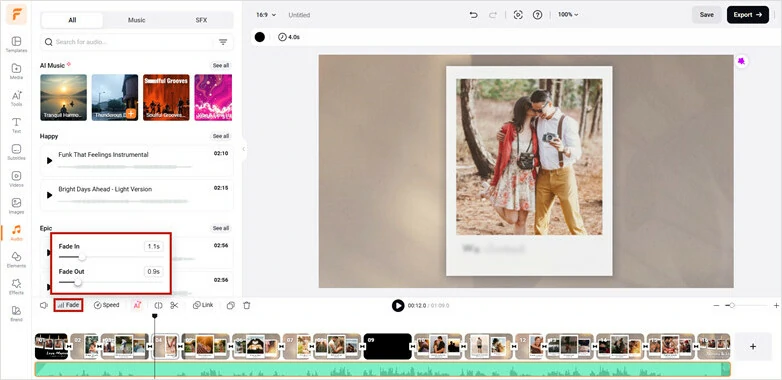
Task: Select the green audio track in timeline
Action: pos(383,369)
